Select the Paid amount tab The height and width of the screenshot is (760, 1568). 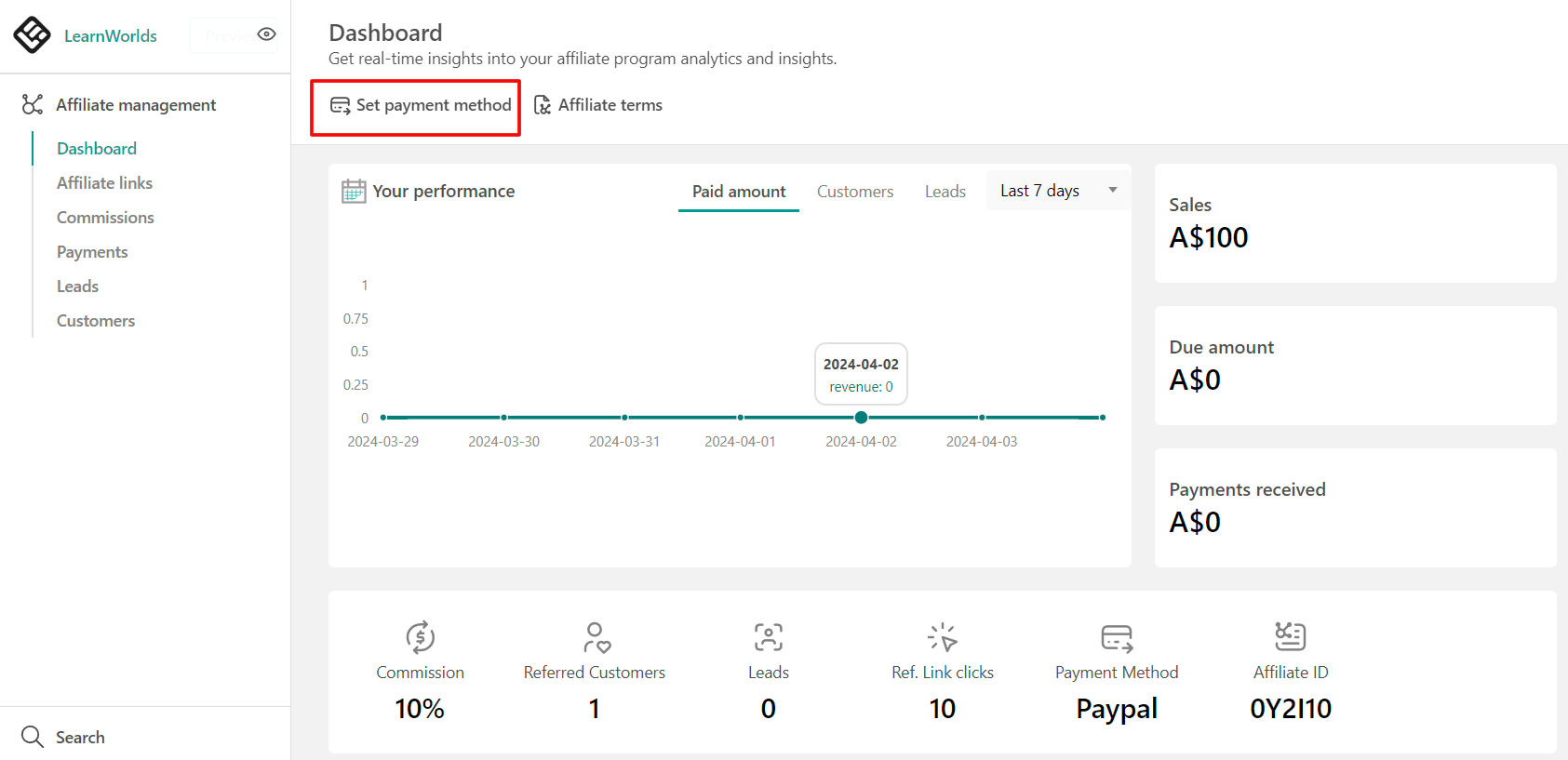(739, 192)
